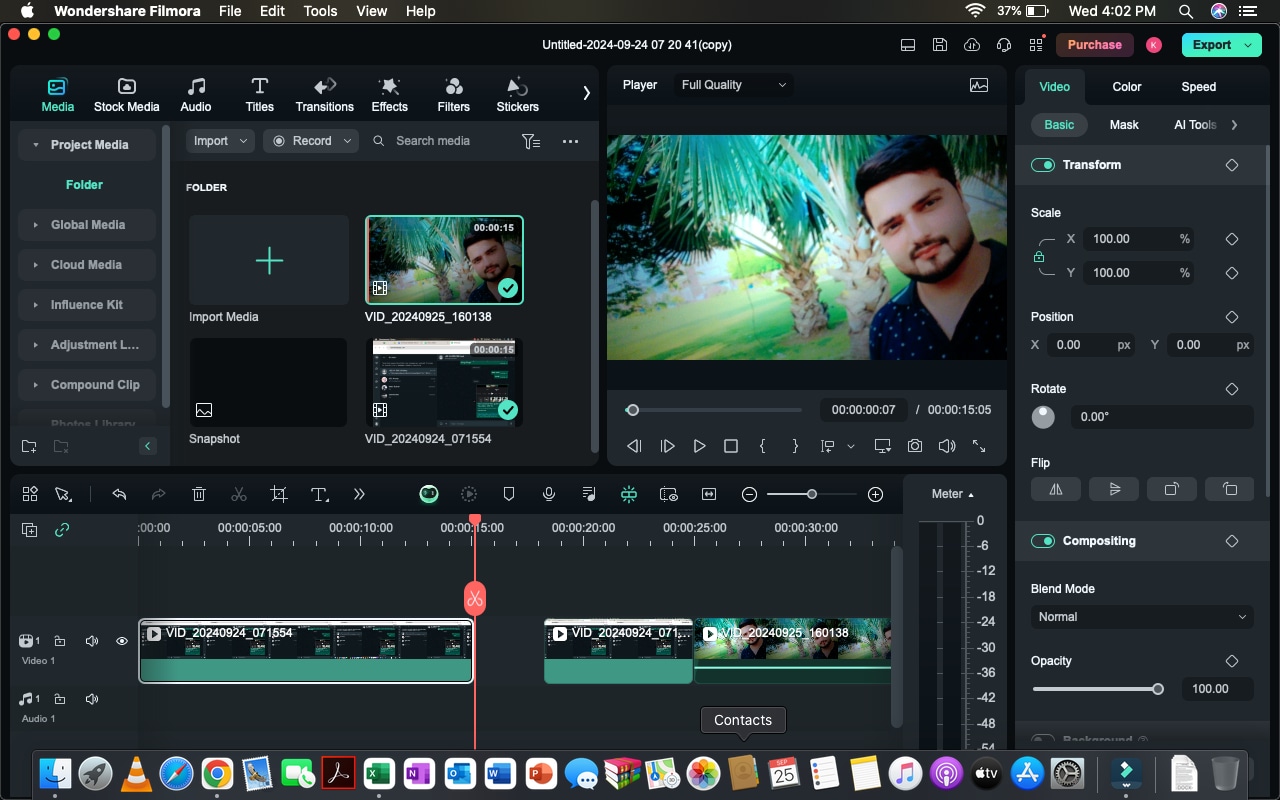Mute the Video 1 track
The height and width of the screenshot is (800, 1280).
(92, 641)
